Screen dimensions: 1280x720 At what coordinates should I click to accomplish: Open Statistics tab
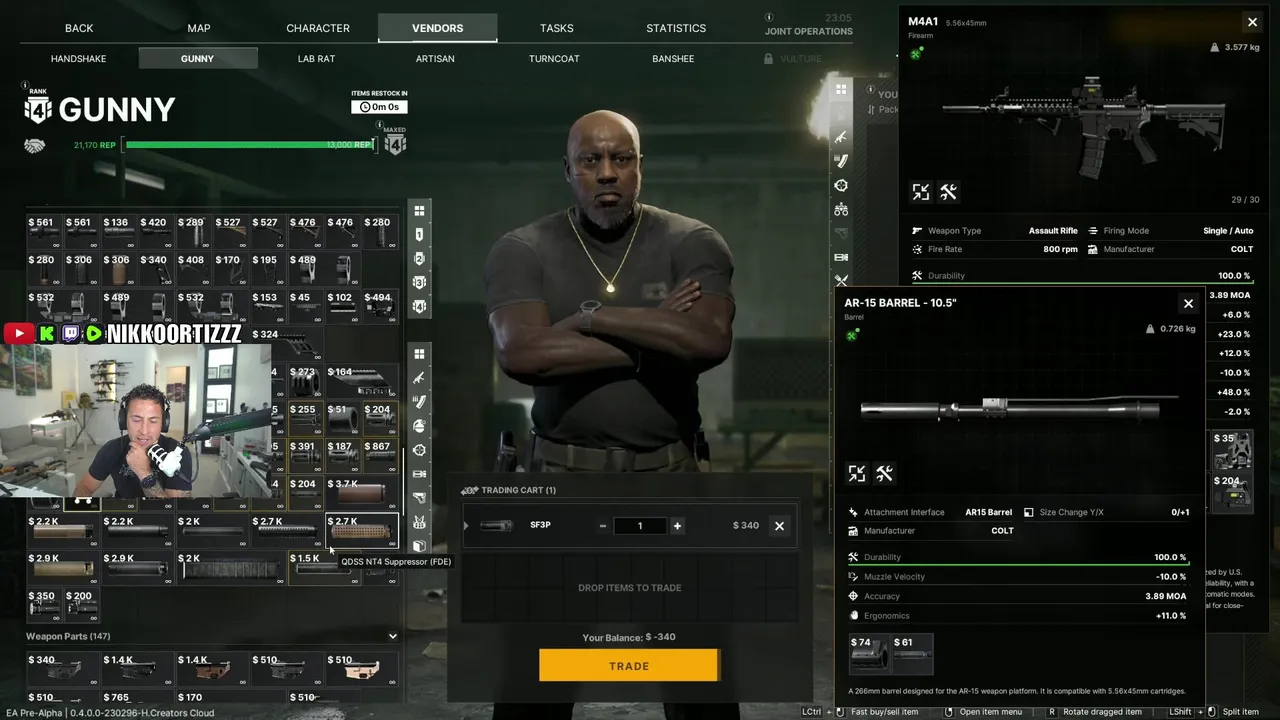[x=676, y=28]
